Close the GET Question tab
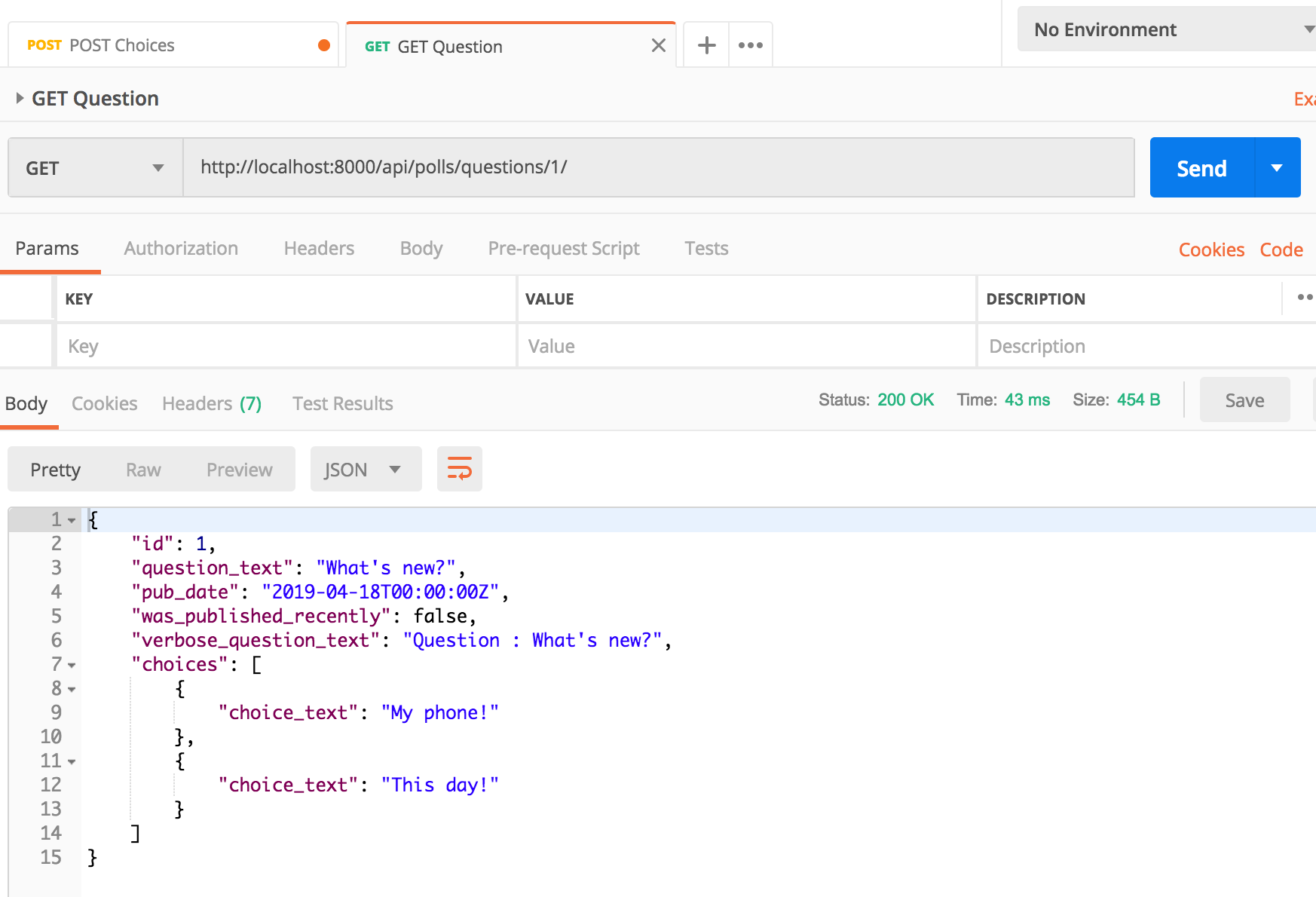Screen dimensions: 1316x897 (658, 46)
